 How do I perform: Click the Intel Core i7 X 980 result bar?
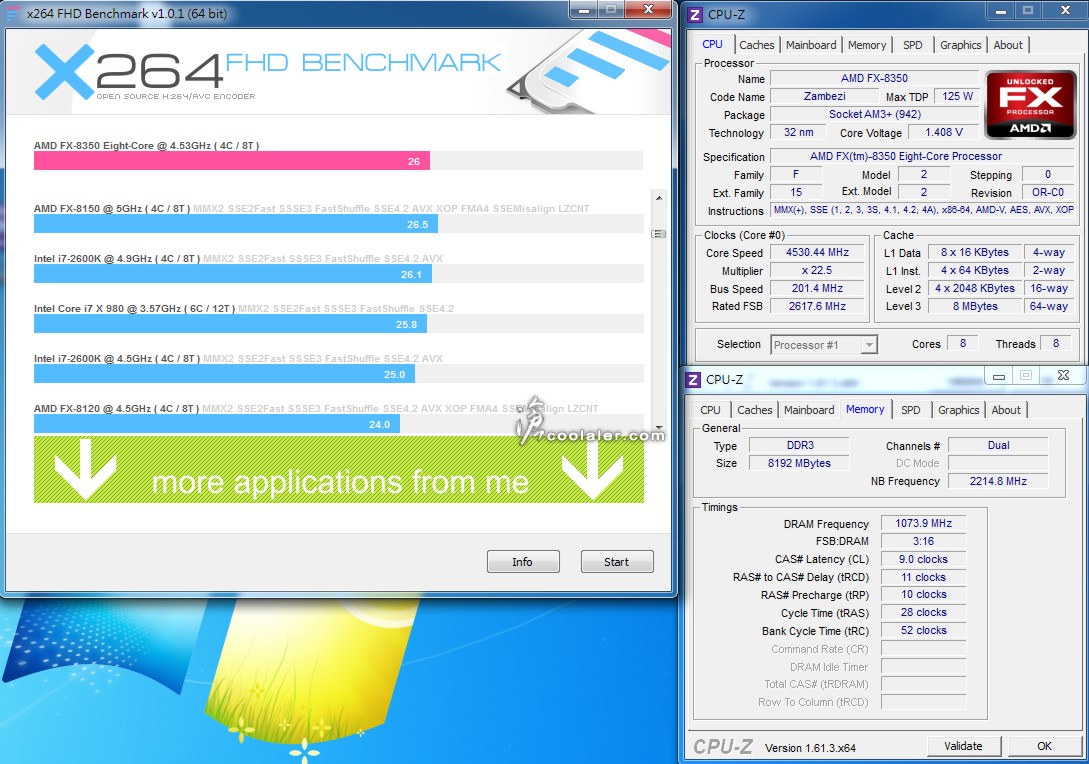(x=231, y=324)
